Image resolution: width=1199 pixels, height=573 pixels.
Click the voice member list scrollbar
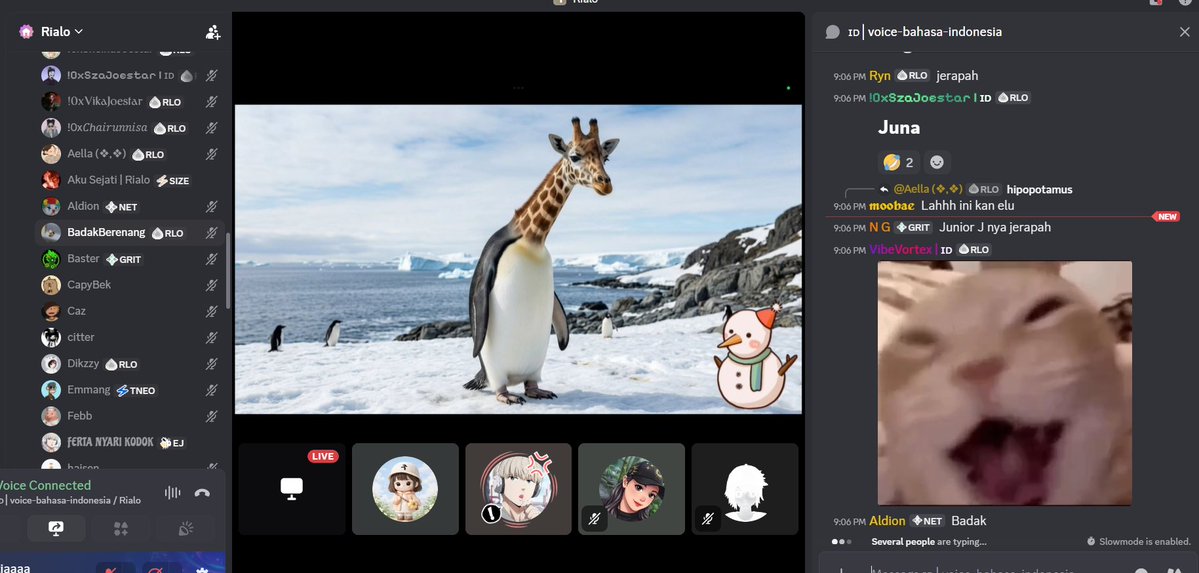pos(228,270)
